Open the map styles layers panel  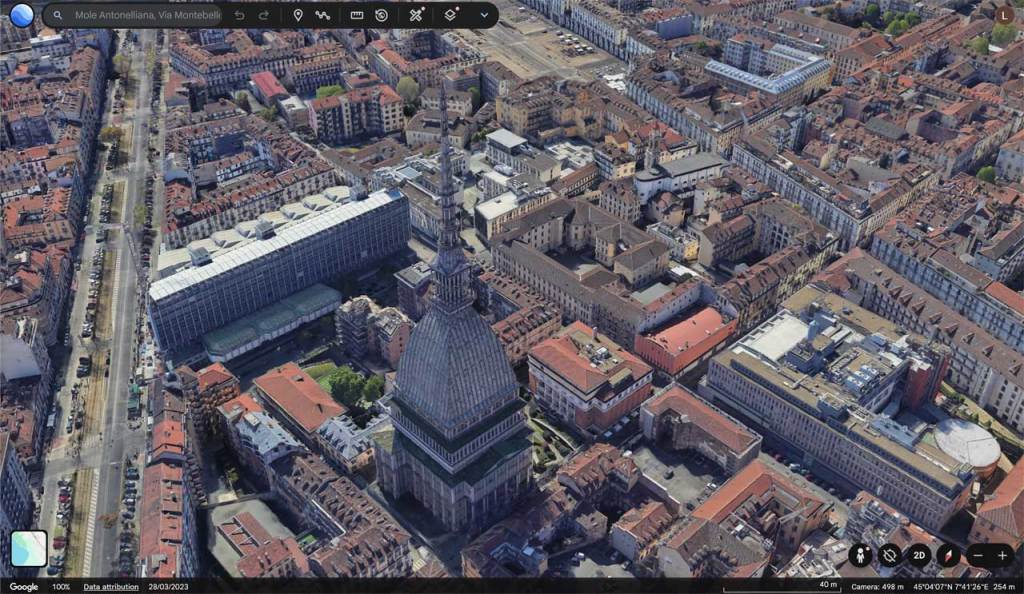coord(451,15)
